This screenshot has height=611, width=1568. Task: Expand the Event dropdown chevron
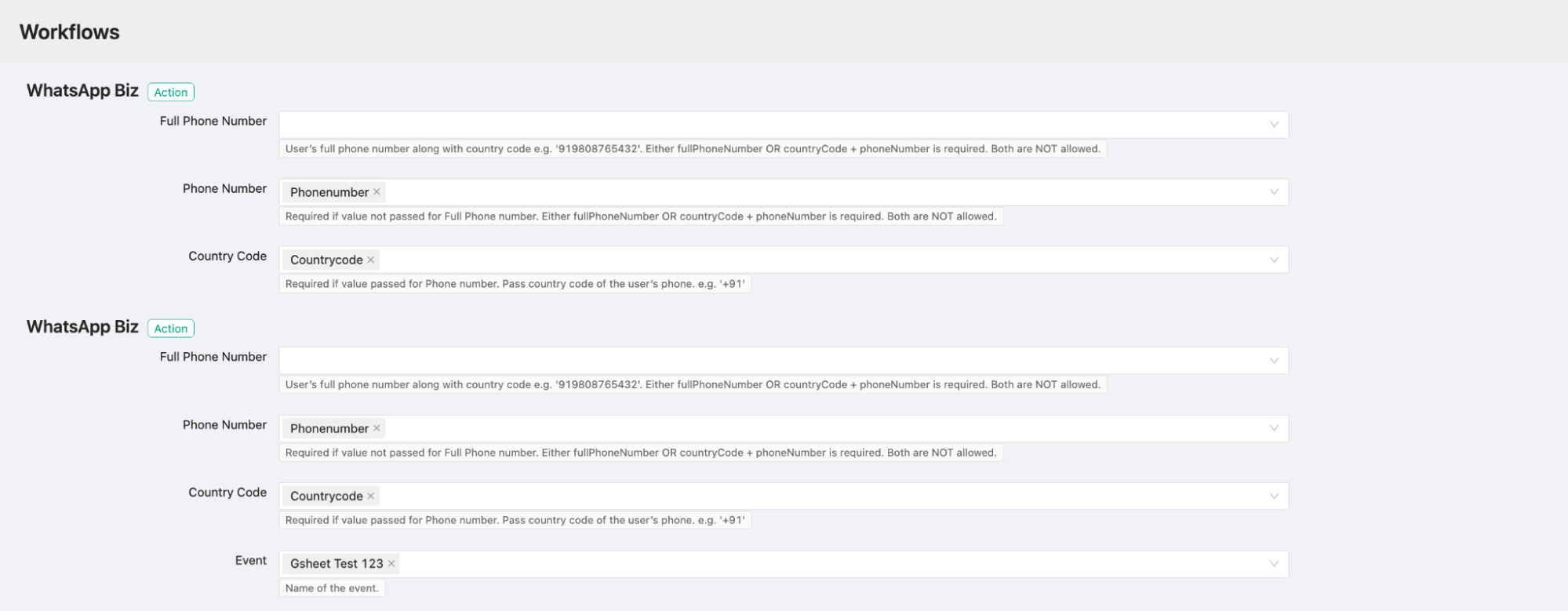tap(1274, 563)
